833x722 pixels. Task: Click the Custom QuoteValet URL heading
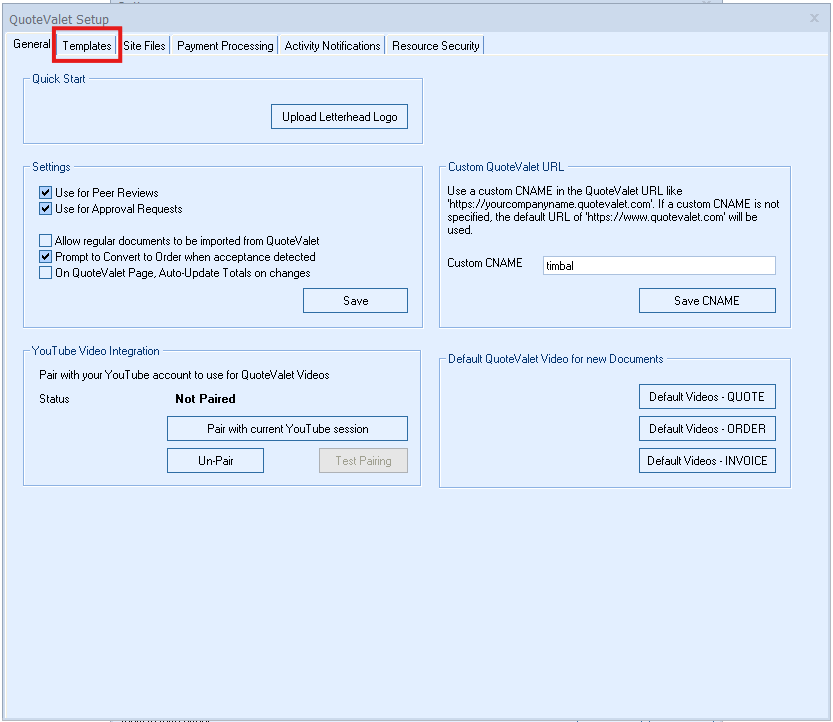506,167
